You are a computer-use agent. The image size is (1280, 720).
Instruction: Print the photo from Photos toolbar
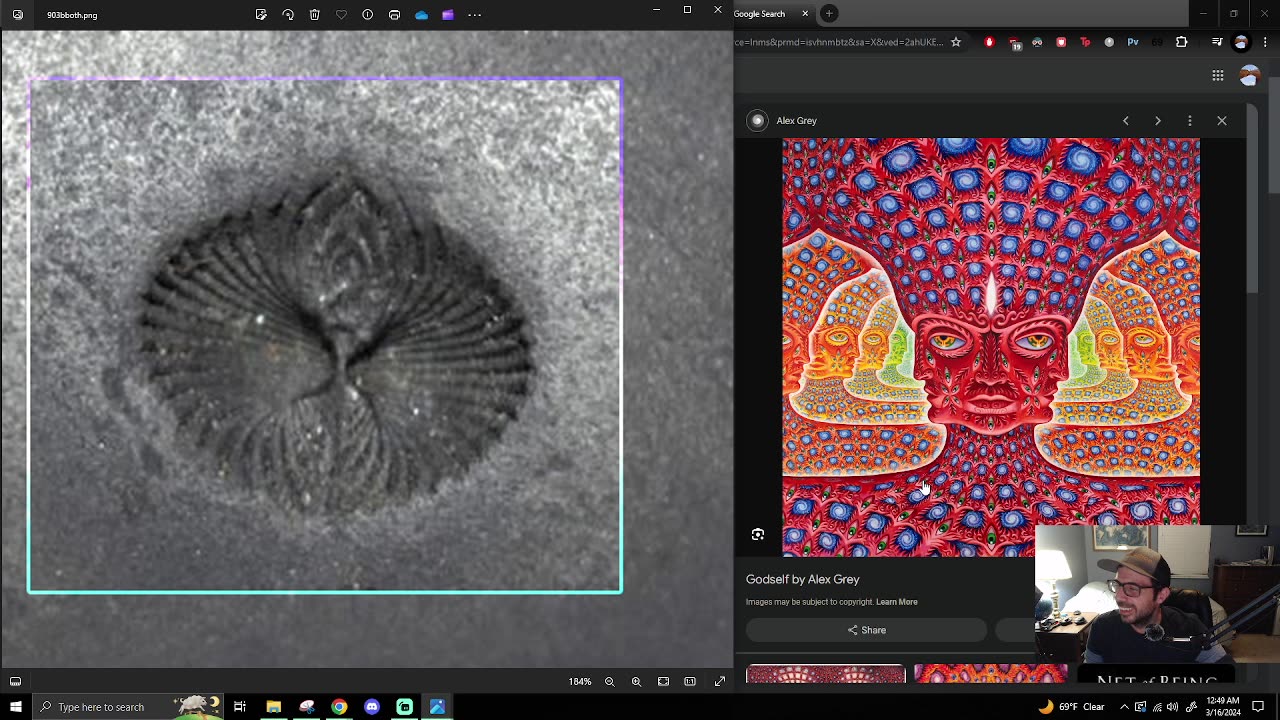pyautogui.click(x=394, y=15)
